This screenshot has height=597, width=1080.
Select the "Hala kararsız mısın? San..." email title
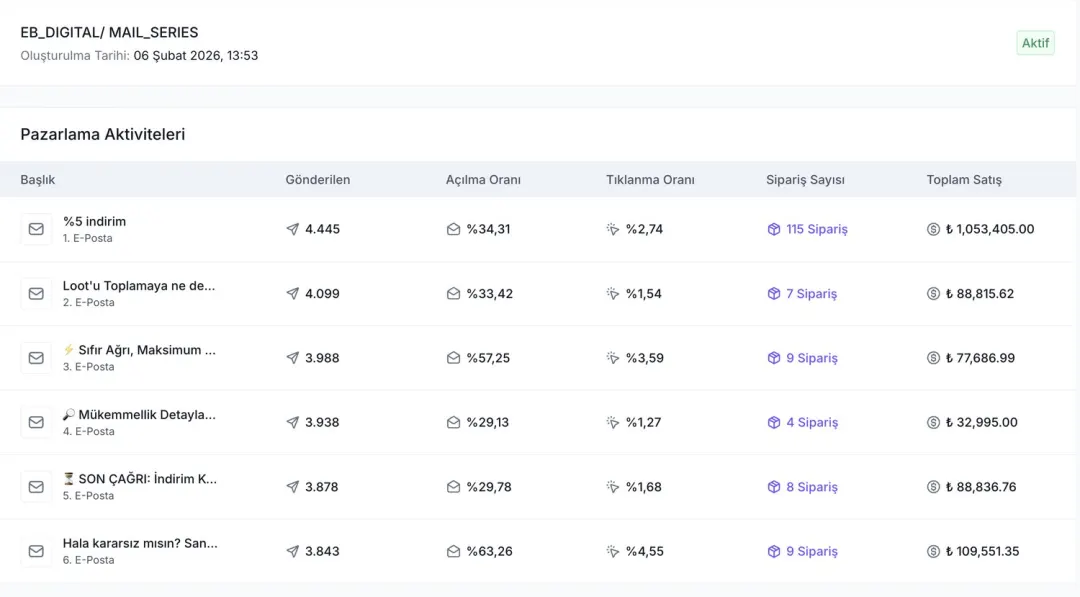140,543
